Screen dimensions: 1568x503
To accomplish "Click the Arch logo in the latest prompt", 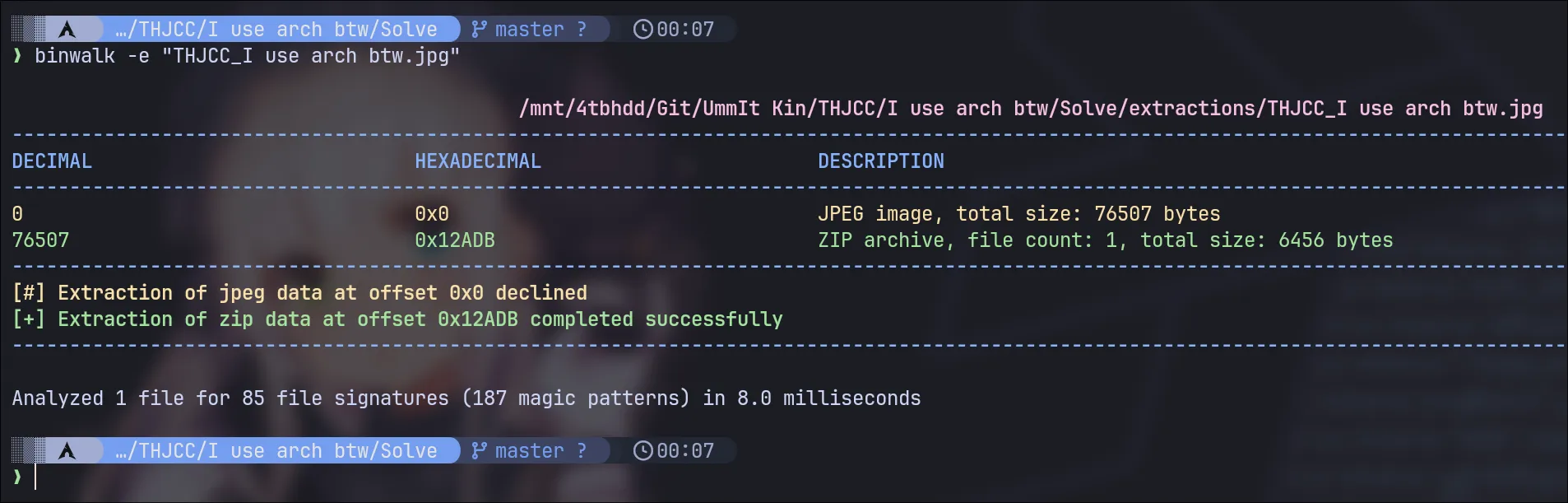I will point(67,451).
